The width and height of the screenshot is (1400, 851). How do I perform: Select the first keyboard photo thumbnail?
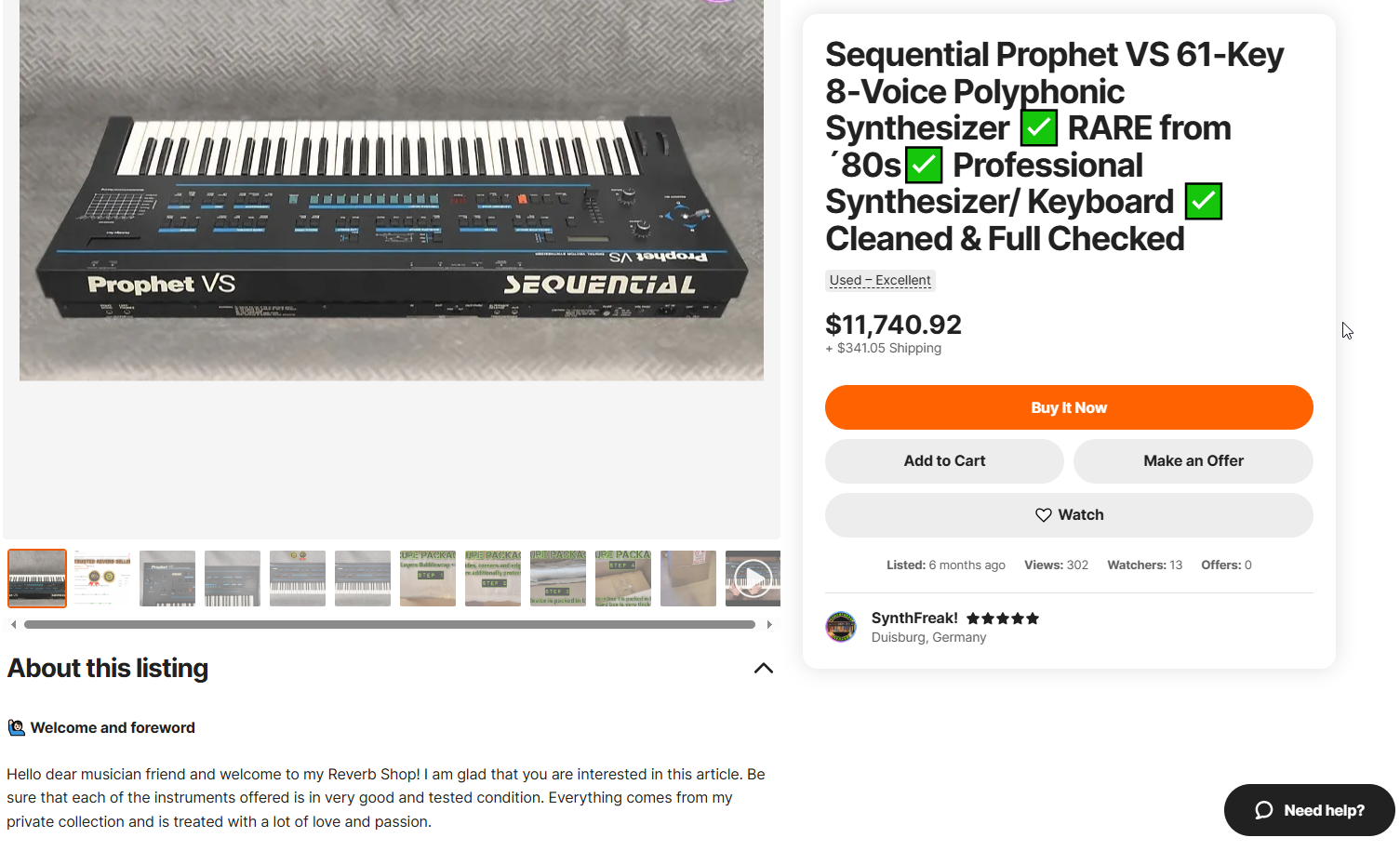click(37, 578)
